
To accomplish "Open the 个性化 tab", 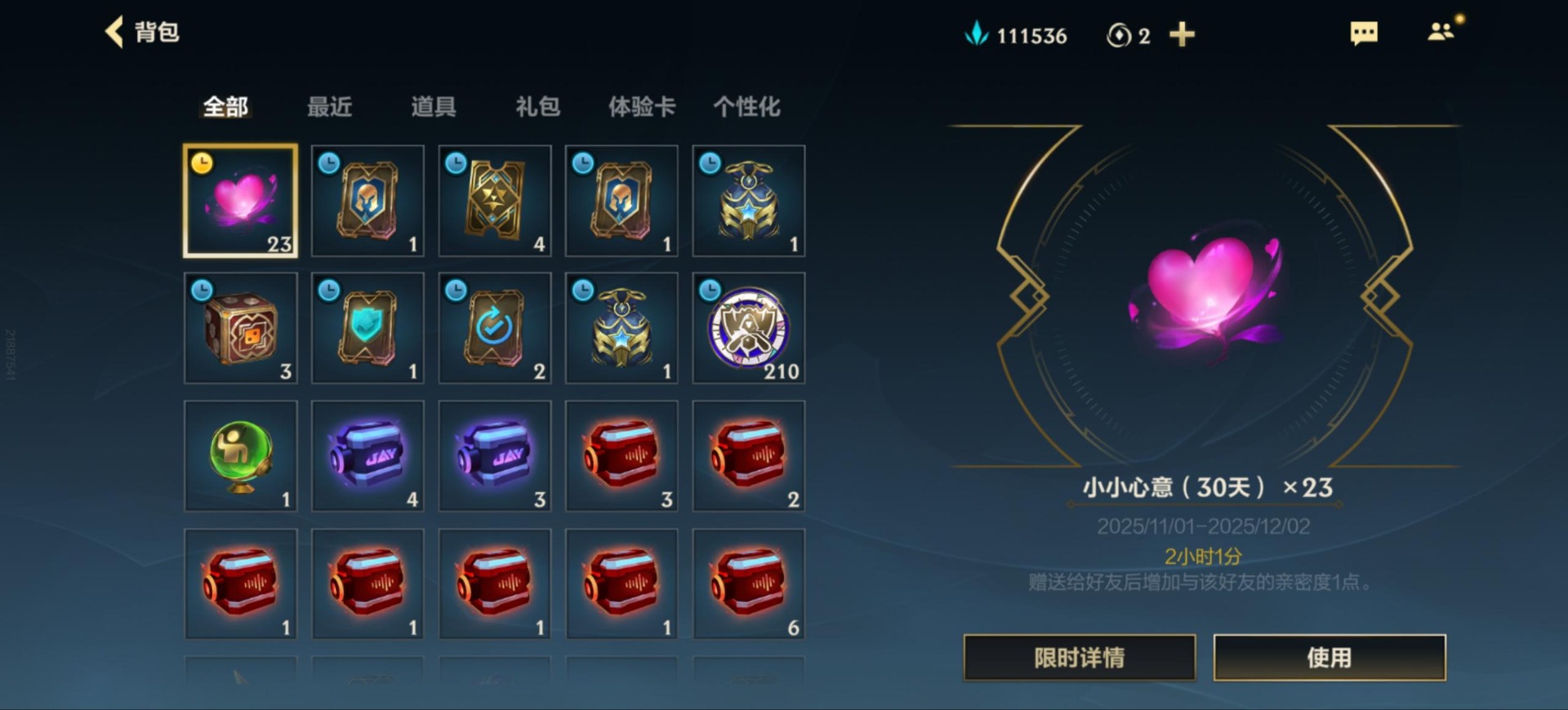I will pos(746,107).
